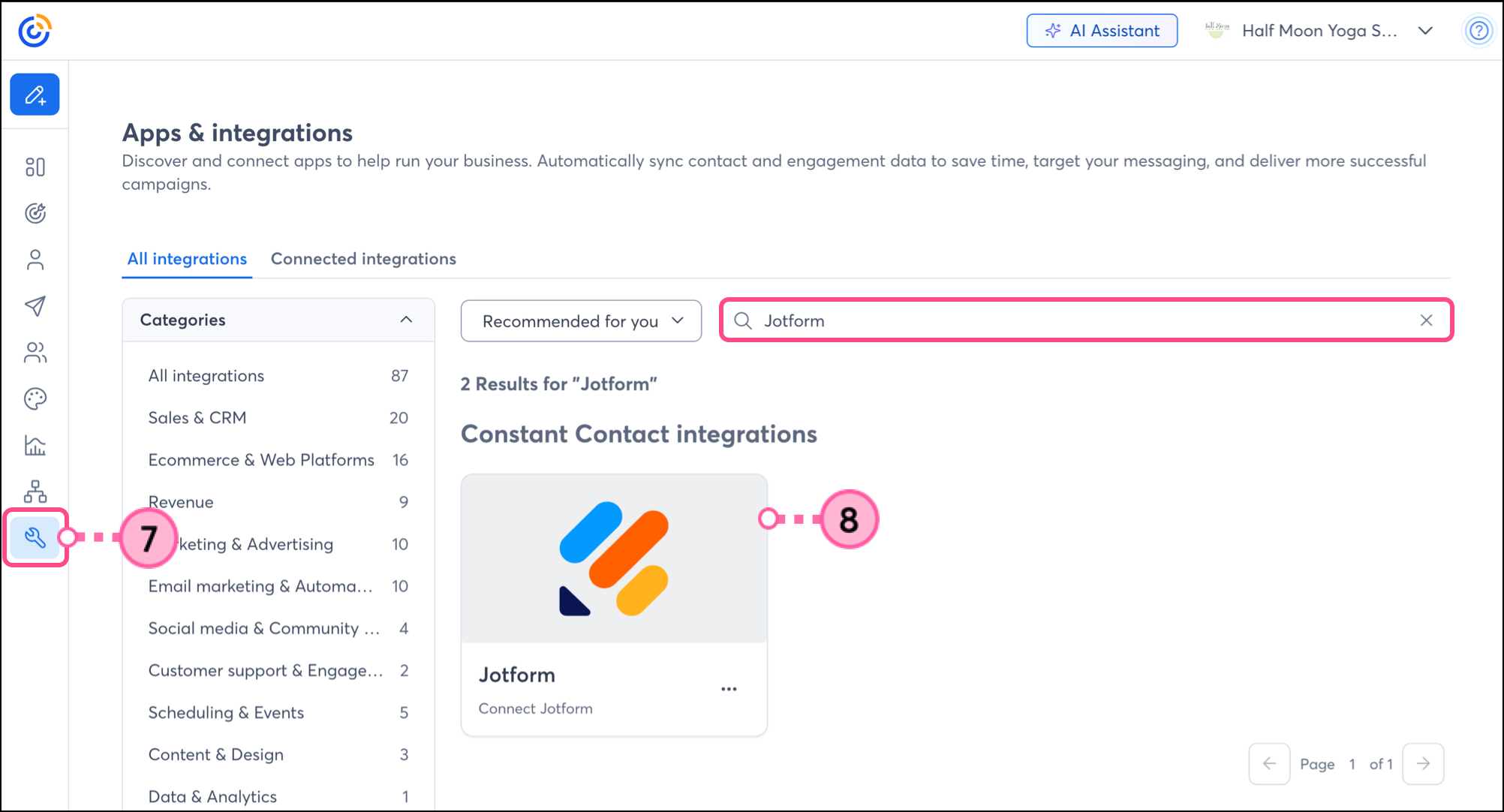Open the Constant Contact logo home
1504x812 pixels.
(x=35, y=31)
